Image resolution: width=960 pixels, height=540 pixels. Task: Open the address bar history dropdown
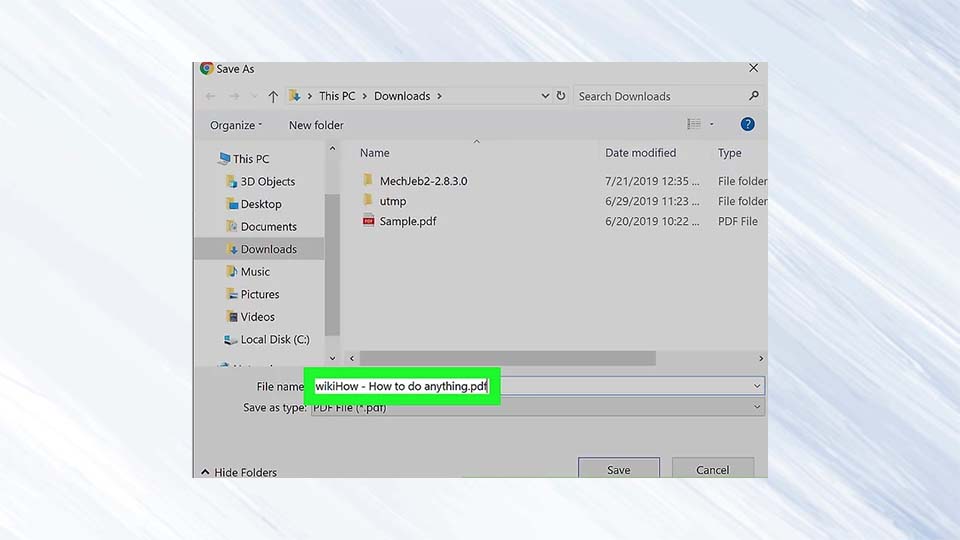tap(545, 96)
